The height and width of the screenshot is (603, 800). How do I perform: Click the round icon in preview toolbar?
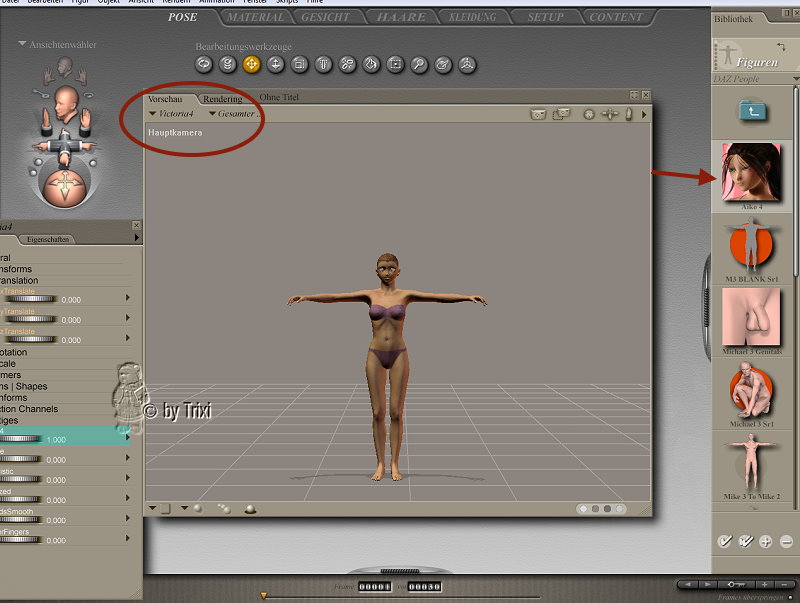(589, 115)
